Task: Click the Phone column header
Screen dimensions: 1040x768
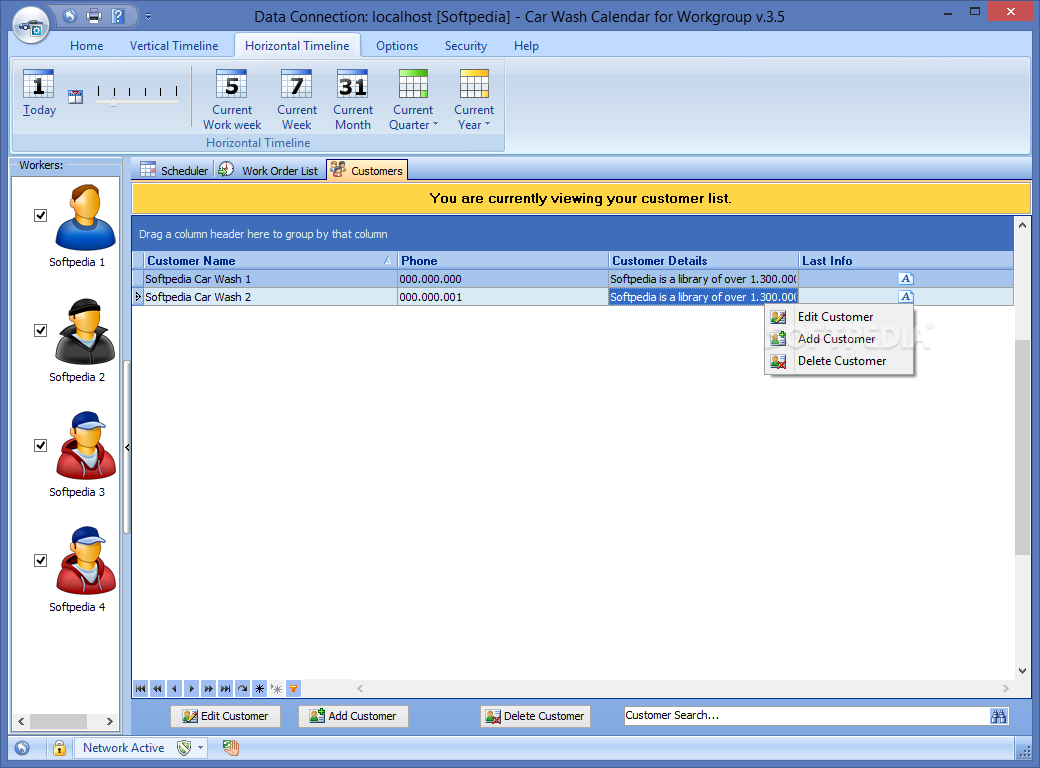Action: pyautogui.click(x=503, y=261)
